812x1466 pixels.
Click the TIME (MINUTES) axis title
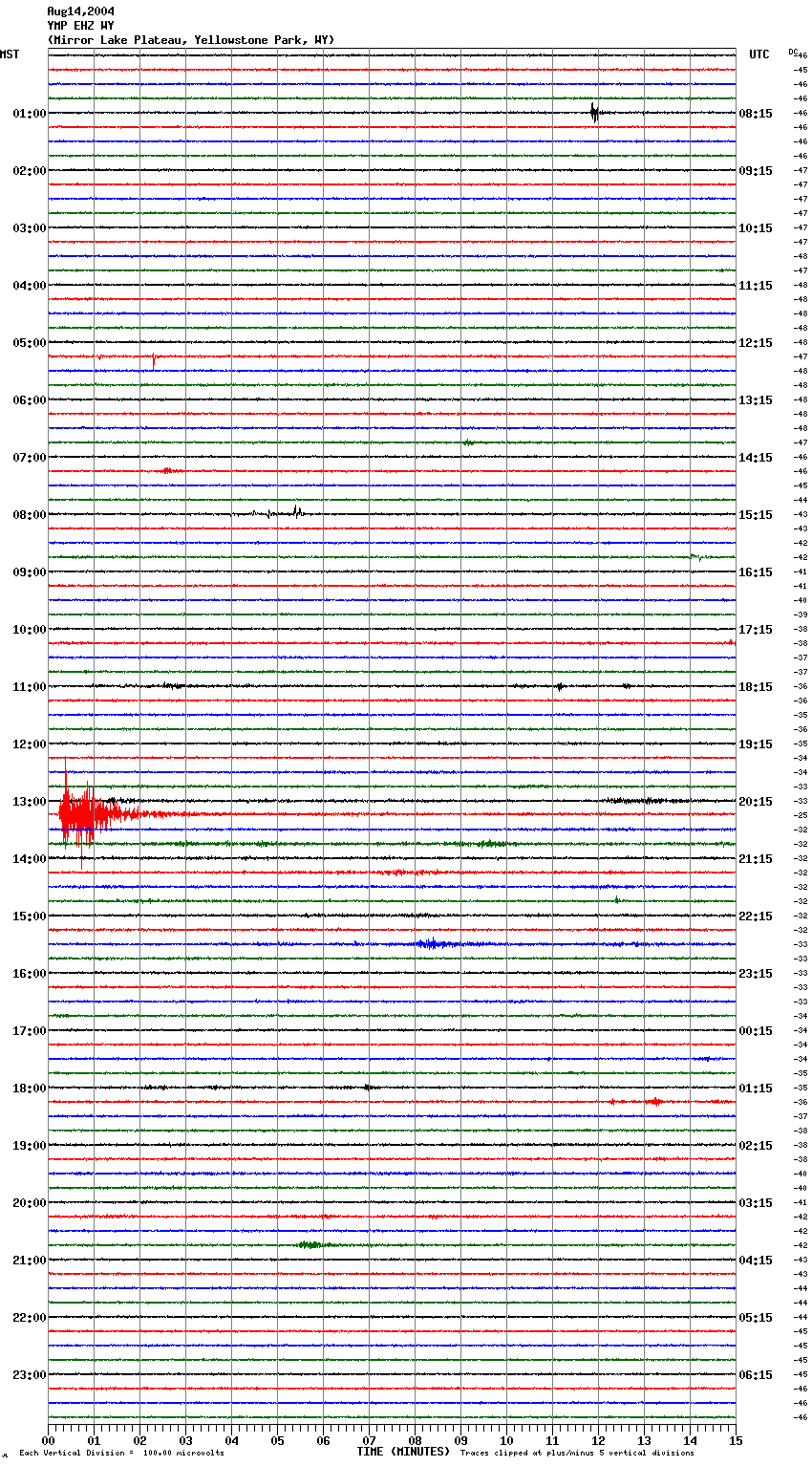point(403,1452)
